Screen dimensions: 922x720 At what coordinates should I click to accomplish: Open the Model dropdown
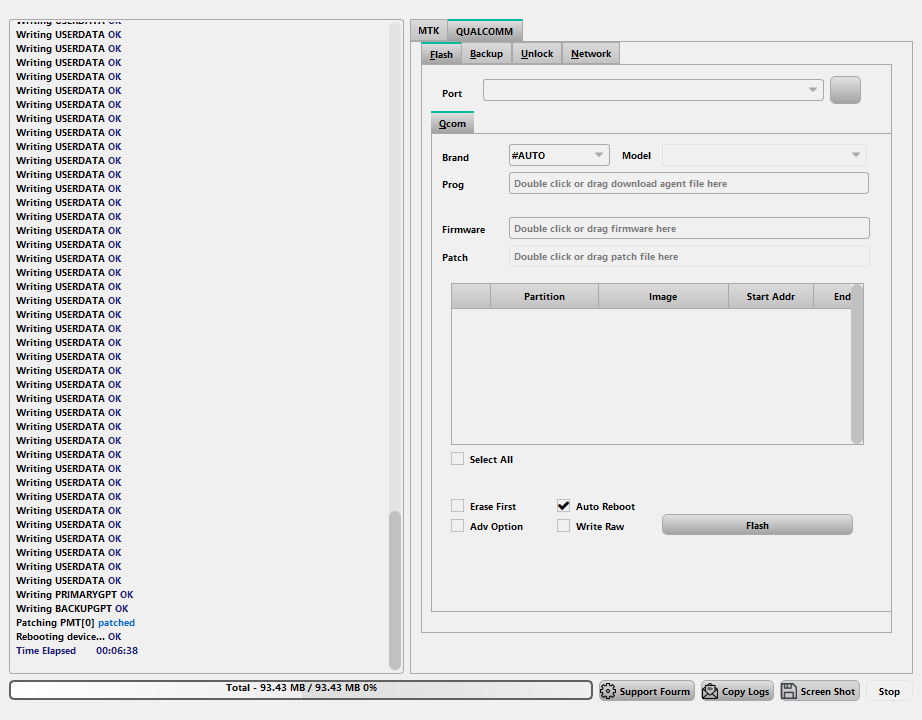856,155
